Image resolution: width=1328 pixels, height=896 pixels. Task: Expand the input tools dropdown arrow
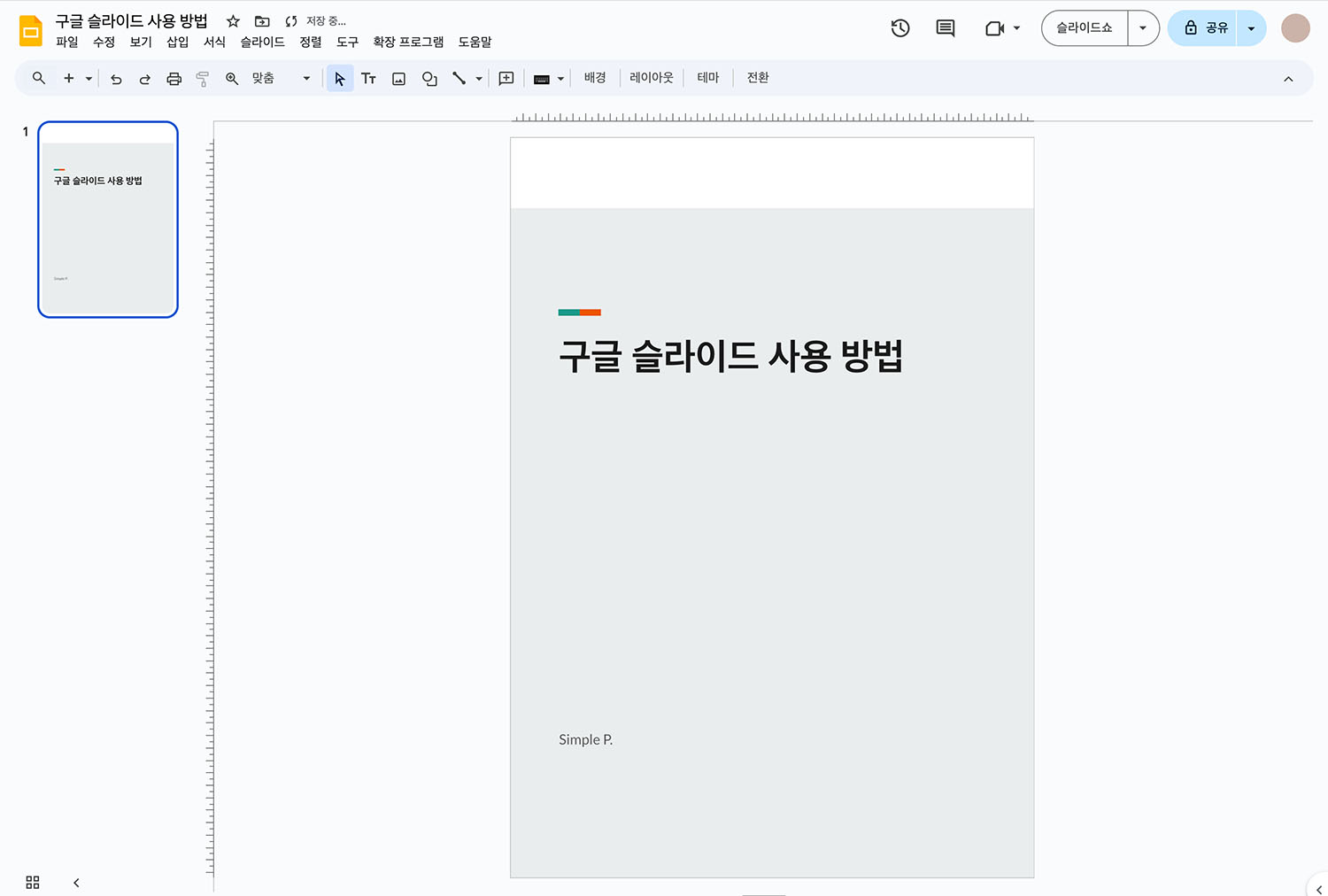click(x=560, y=79)
